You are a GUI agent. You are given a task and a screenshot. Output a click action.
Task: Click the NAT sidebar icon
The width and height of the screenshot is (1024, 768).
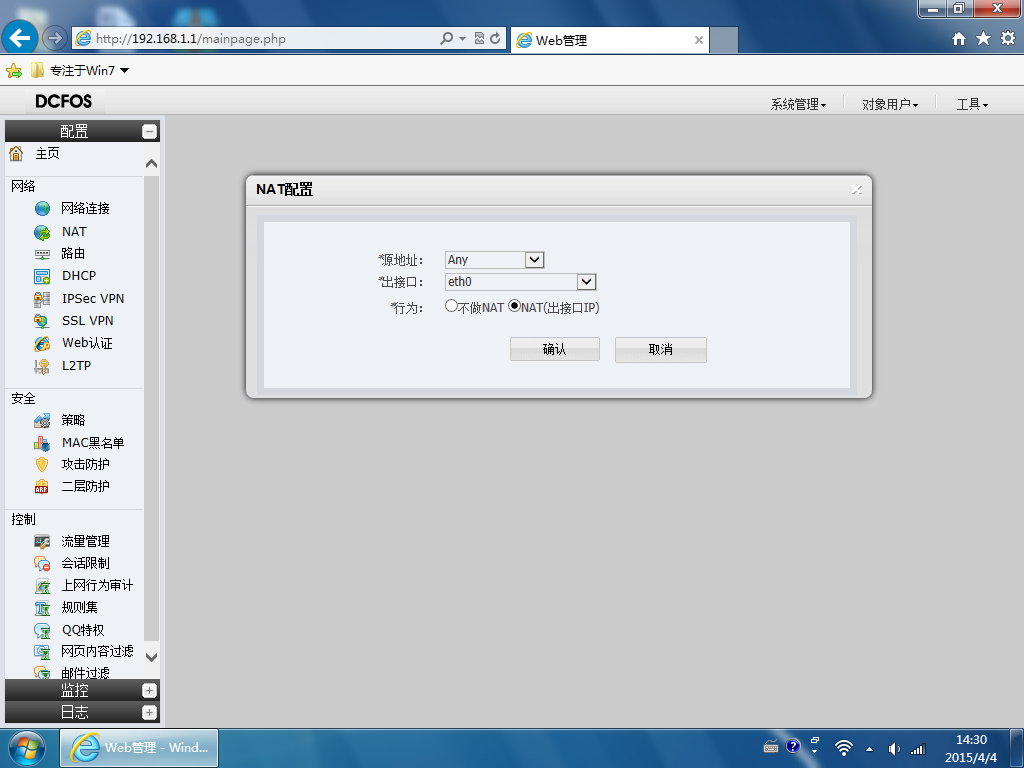click(42, 232)
